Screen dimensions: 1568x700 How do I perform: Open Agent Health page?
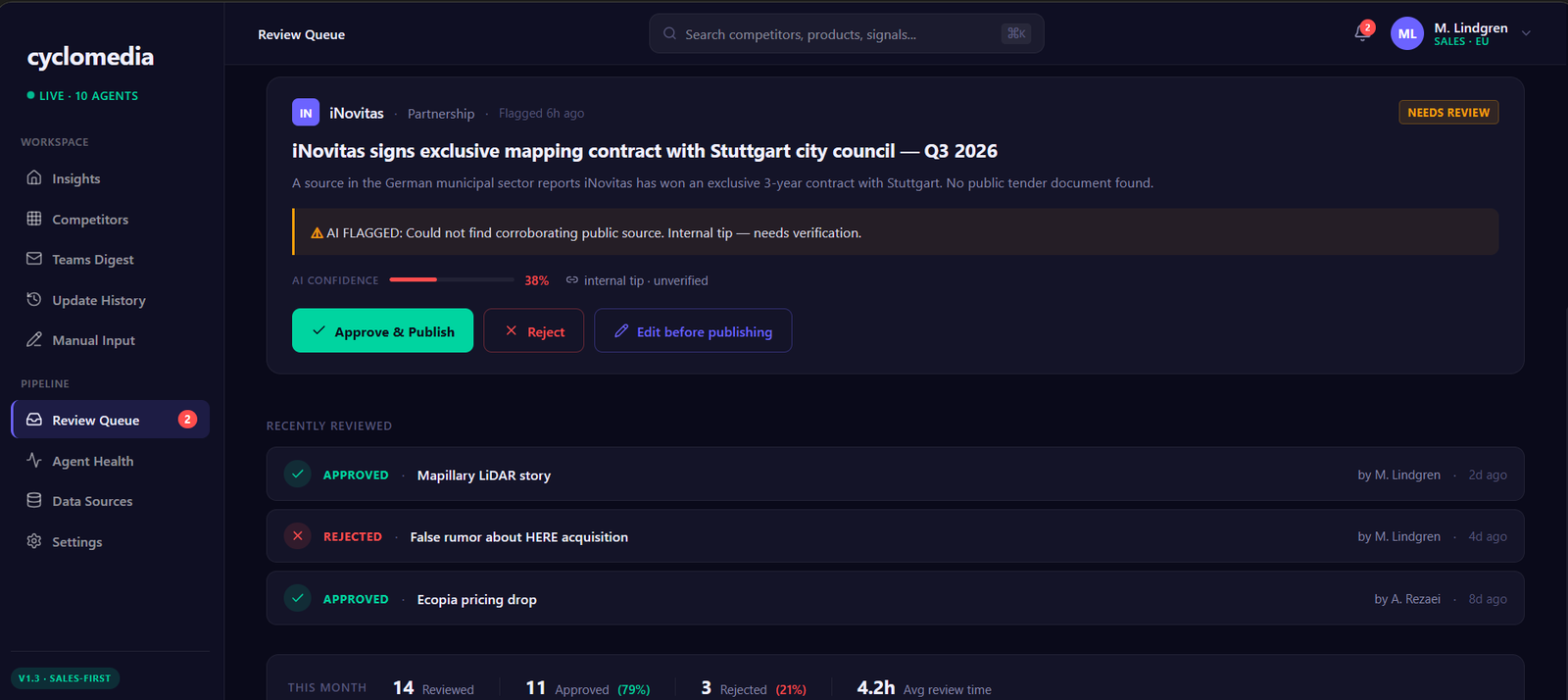pyautogui.click(x=111, y=461)
